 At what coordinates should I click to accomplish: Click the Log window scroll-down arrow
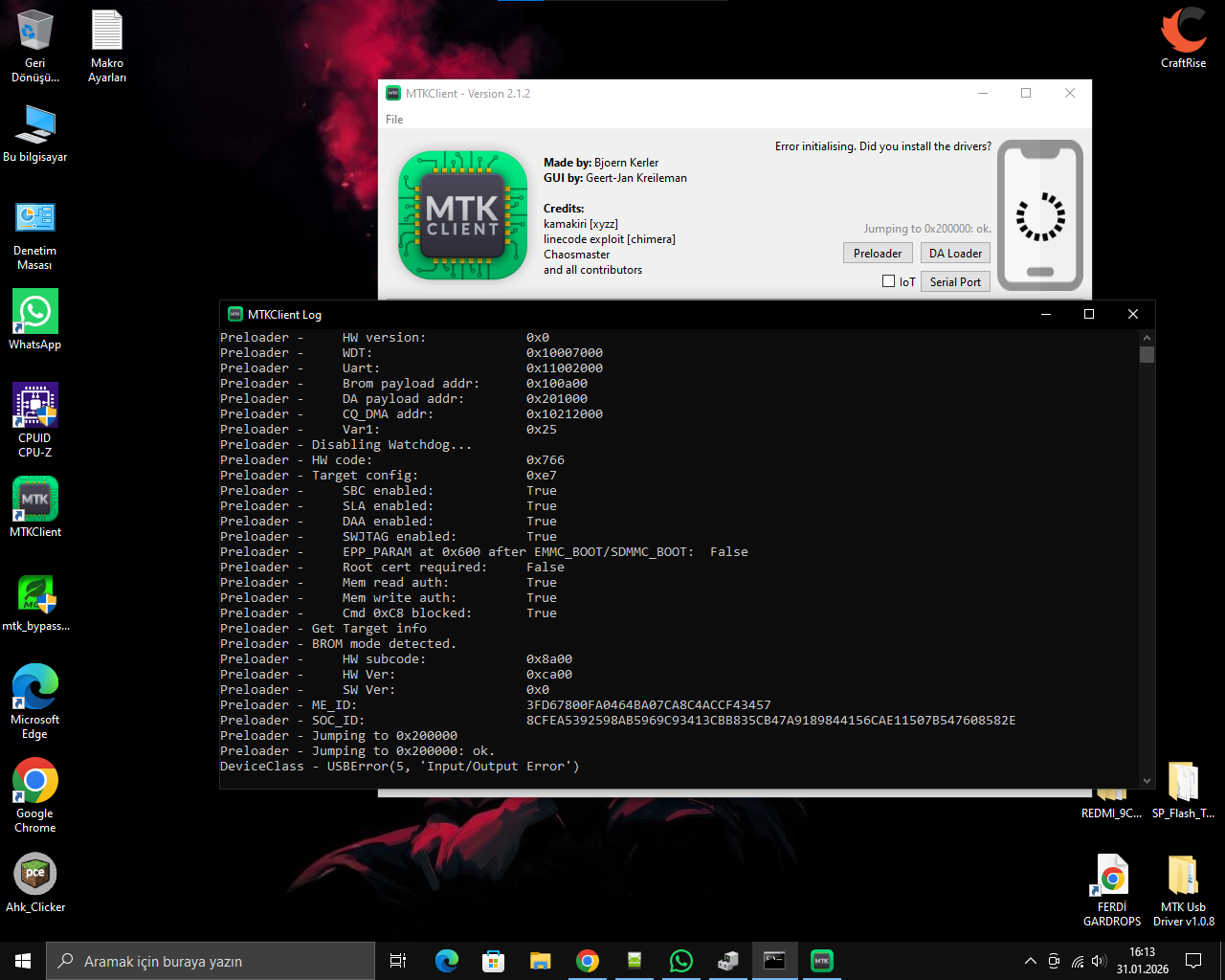coord(1147,781)
